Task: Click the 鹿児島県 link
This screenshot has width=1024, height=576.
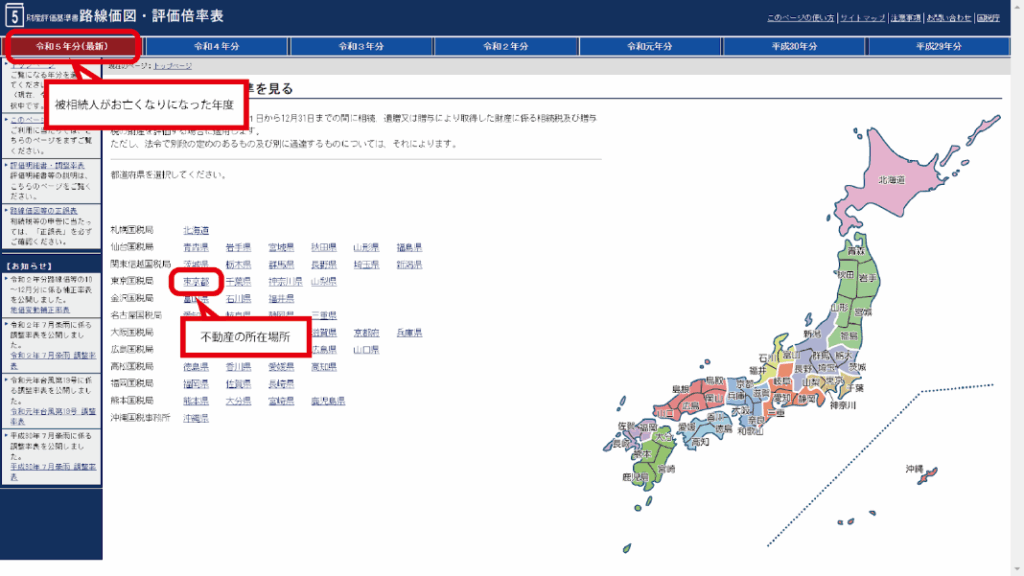Action: click(326, 401)
